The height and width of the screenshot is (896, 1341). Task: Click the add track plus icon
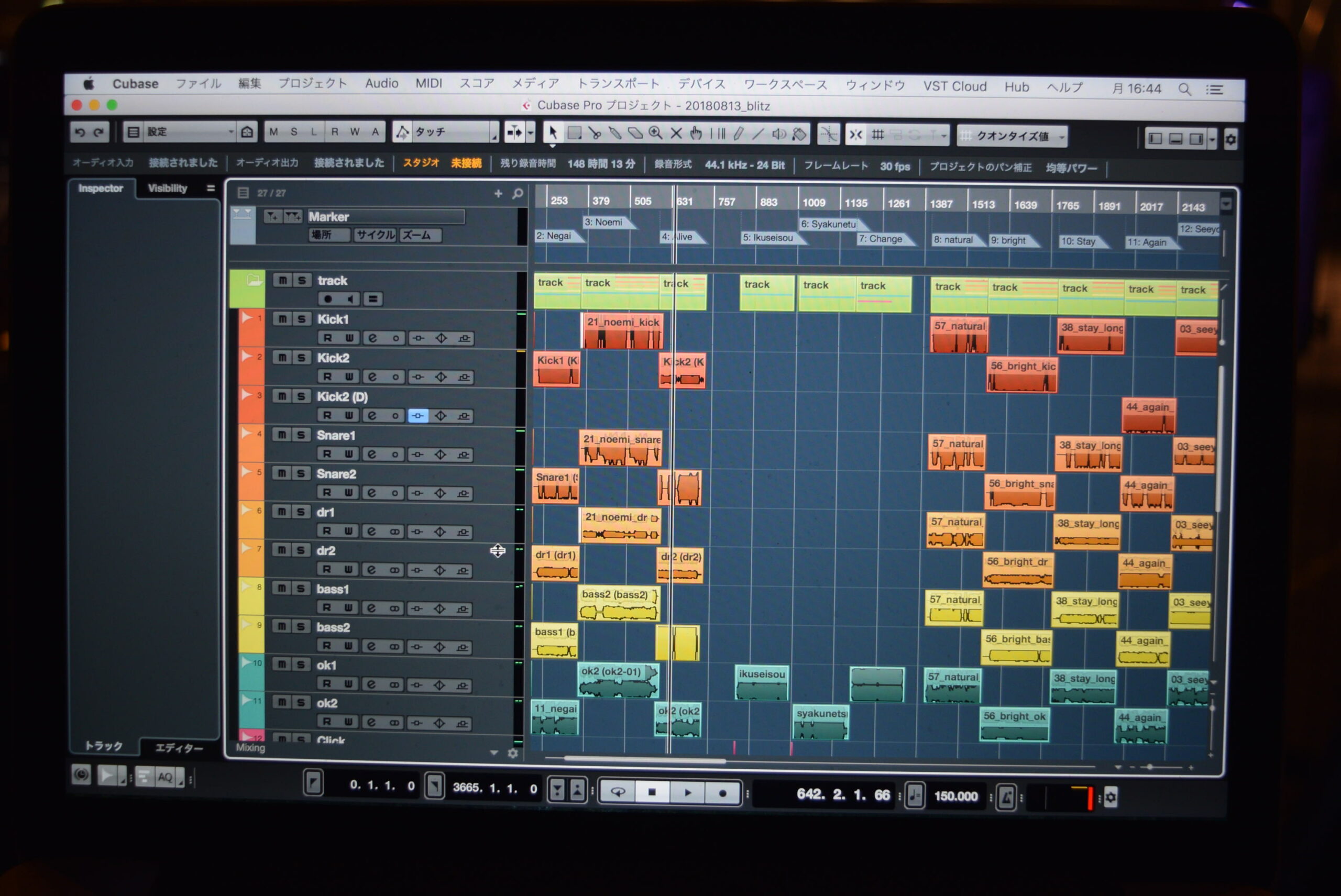(498, 194)
